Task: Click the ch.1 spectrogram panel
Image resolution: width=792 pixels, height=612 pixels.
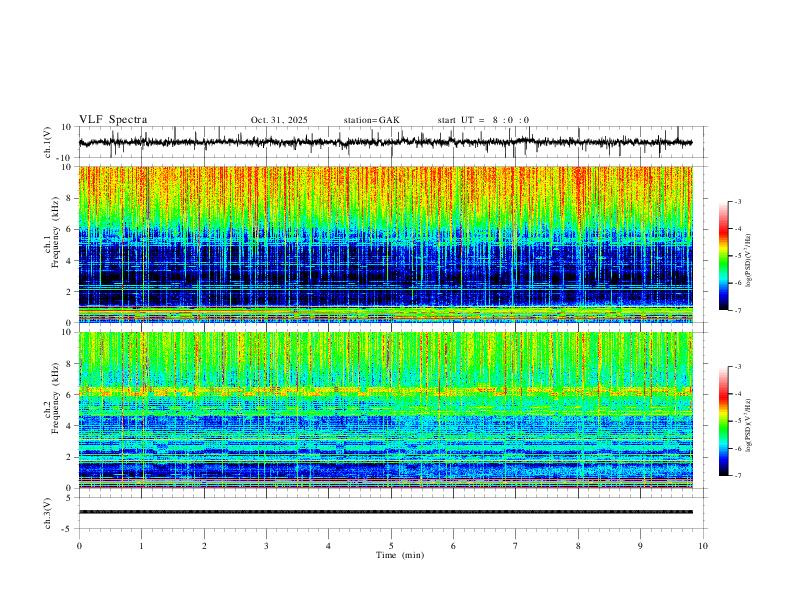Action: click(385, 244)
